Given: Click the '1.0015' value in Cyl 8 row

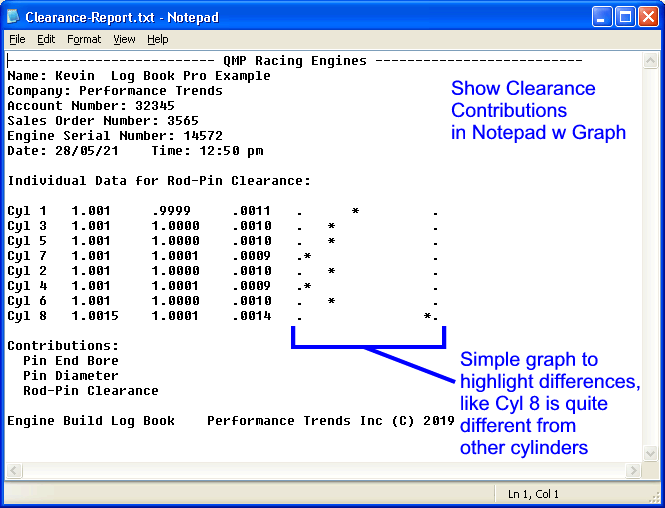Looking at the screenshot, I should tap(95, 316).
